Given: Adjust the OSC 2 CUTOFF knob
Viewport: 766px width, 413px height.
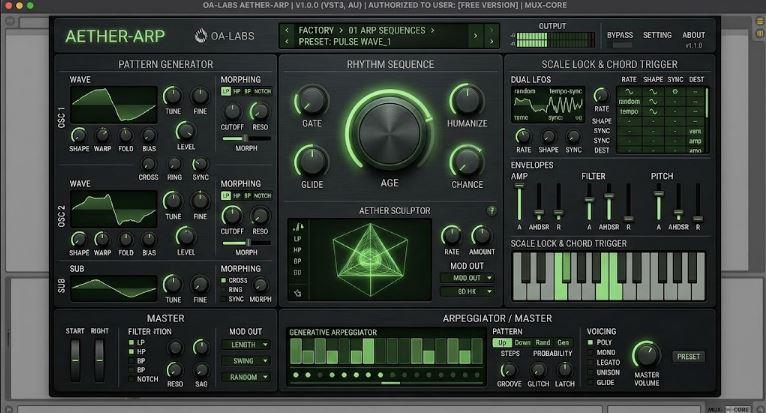Looking at the screenshot, I should pos(232,216).
